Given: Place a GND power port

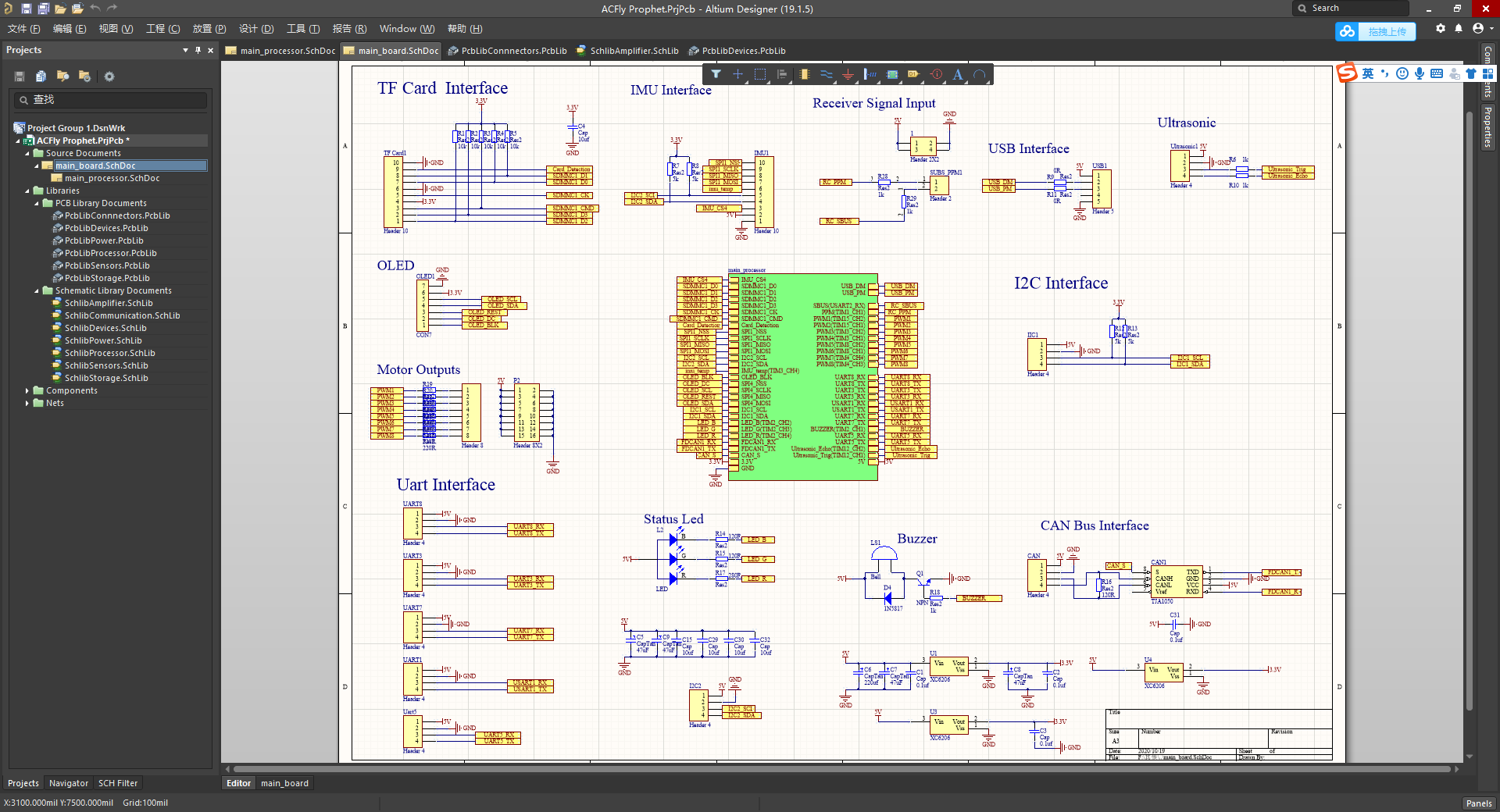Looking at the screenshot, I should (x=848, y=74).
